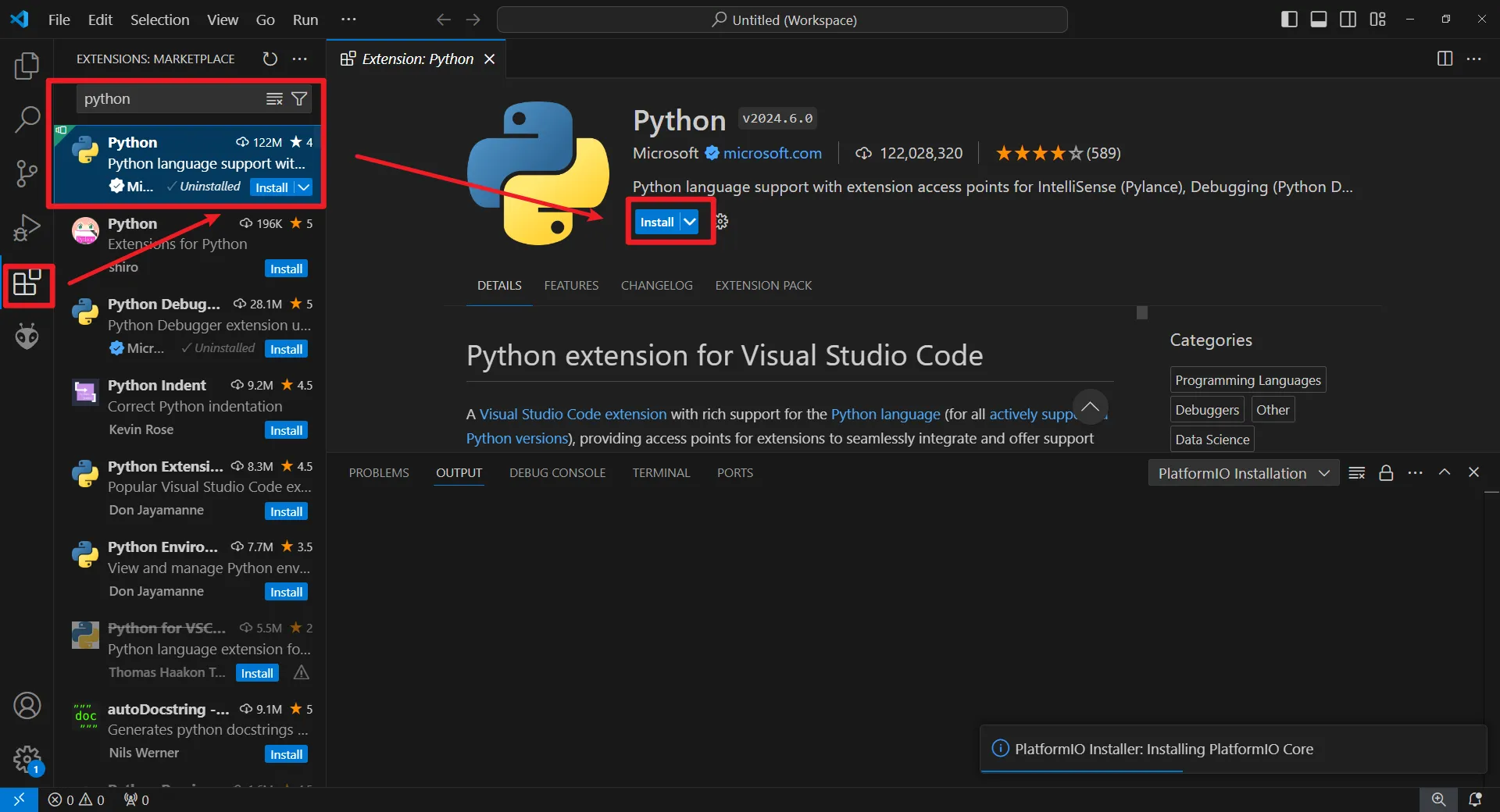
Task: Switch to the TERMINAL panel tab
Action: tap(661, 473)
